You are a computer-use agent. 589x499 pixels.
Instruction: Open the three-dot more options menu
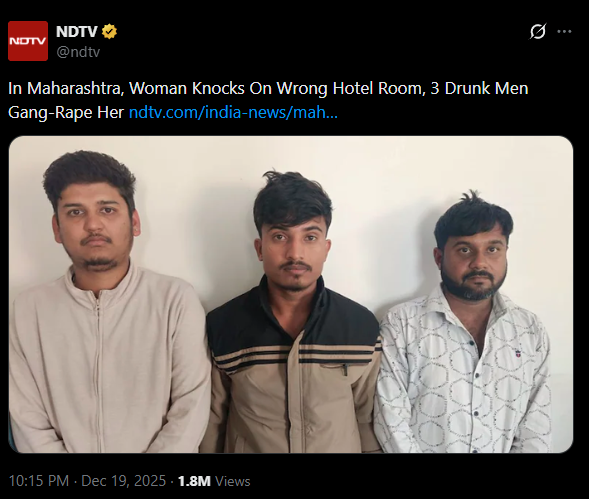click(x=564, y=32)
